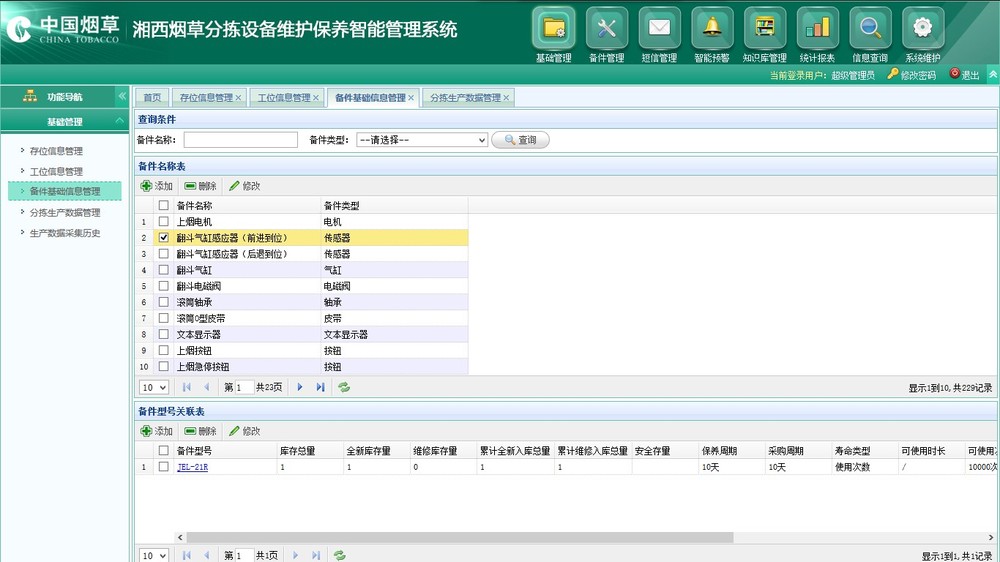
Task: Check the 翻斗电磁阀 row checkbox
Action: (164, 286)
